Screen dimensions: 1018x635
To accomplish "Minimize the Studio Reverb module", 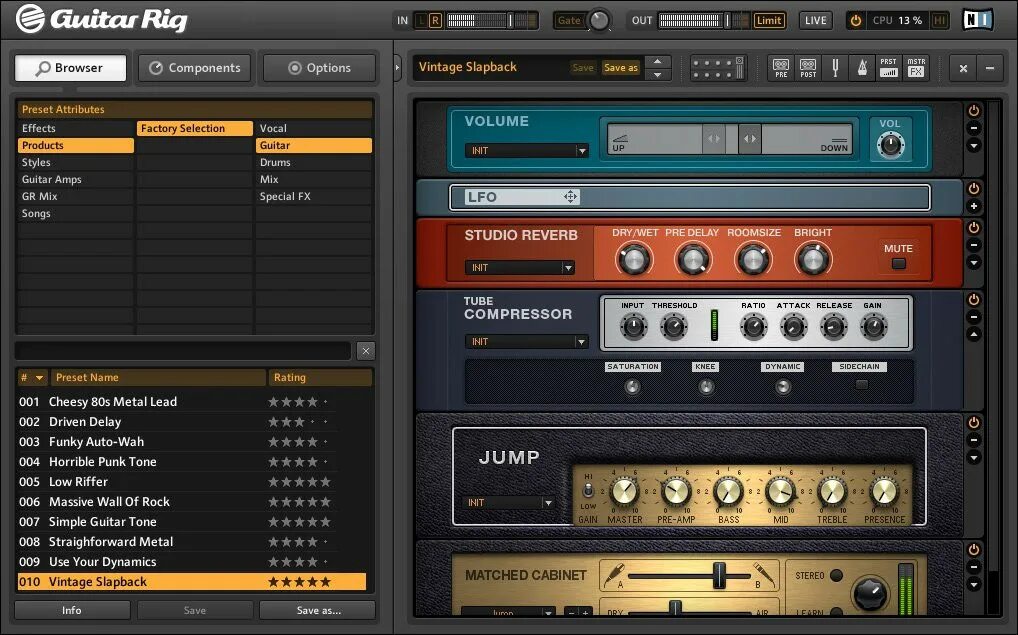I will [973, 245].
